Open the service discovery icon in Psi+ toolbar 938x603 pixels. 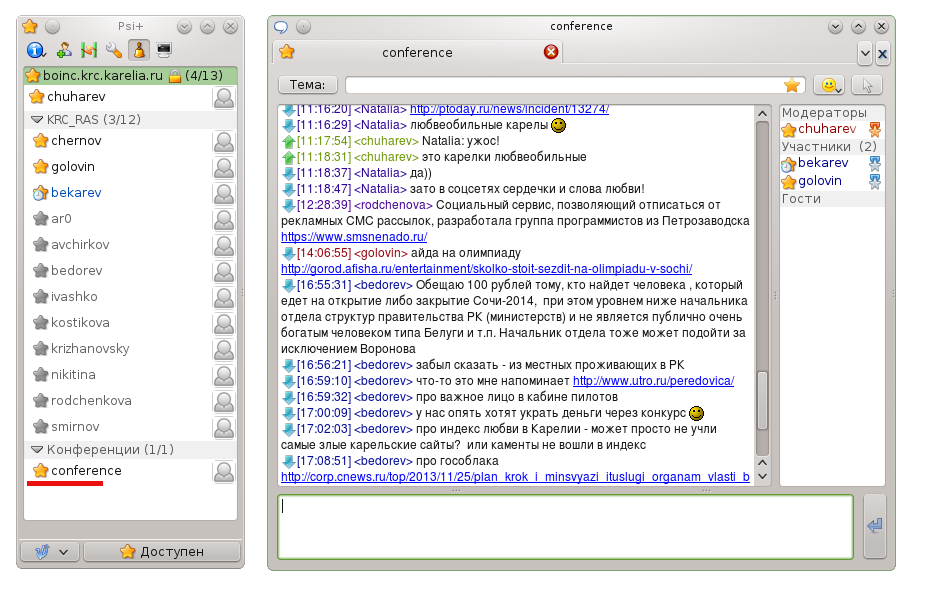click(x=88, y=49)
